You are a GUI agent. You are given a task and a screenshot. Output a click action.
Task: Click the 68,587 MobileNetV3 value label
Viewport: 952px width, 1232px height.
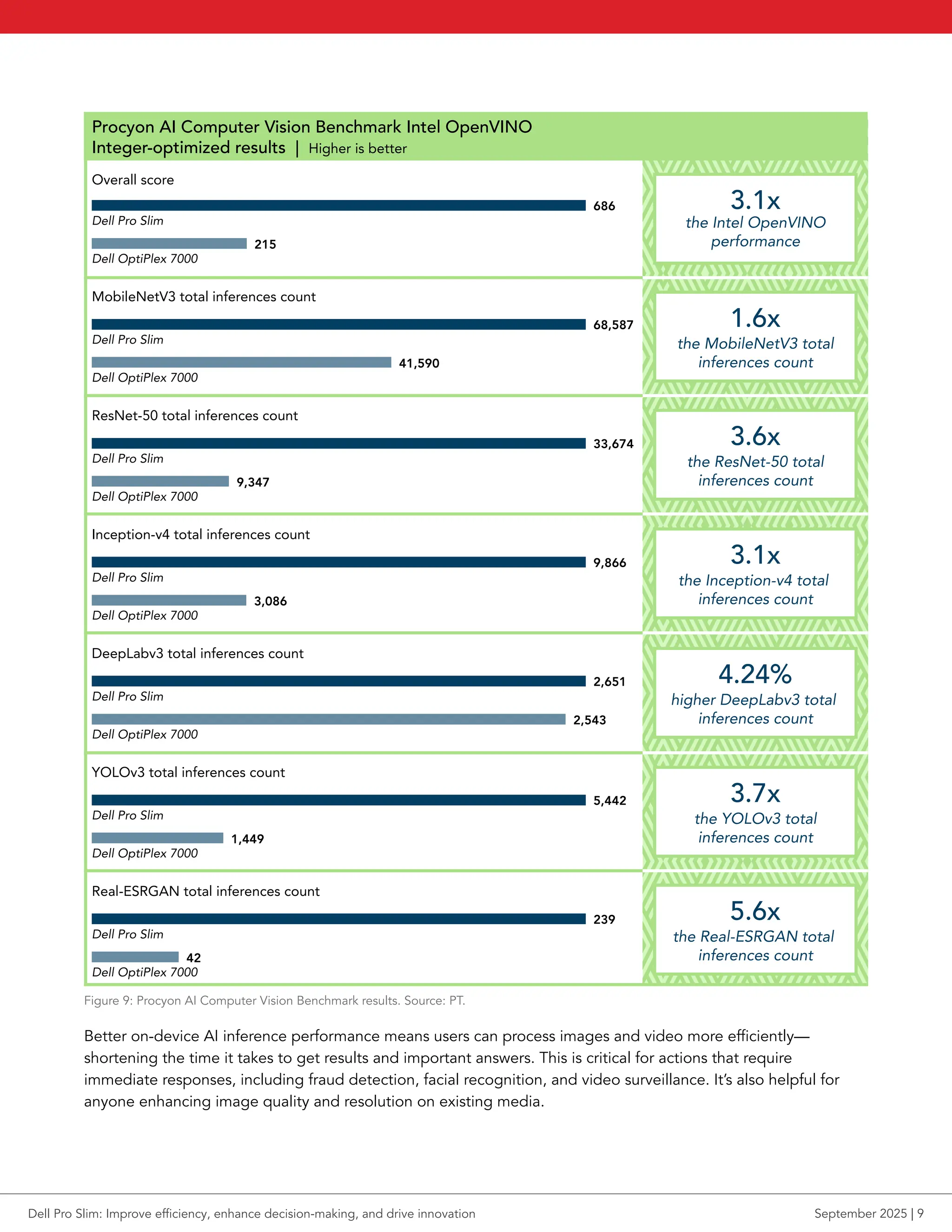click(613, 325)
